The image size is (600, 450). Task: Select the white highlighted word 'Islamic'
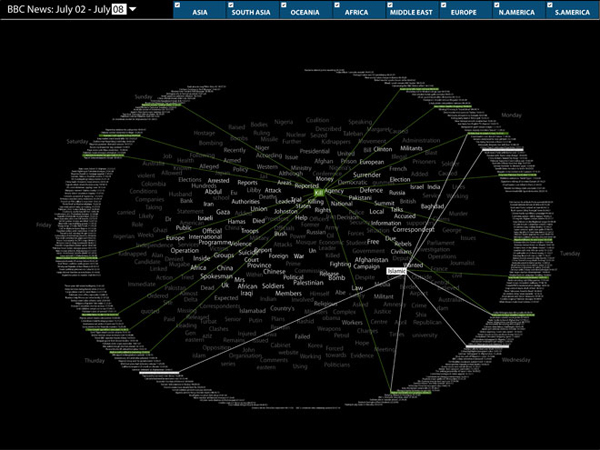tap(396, 271)
